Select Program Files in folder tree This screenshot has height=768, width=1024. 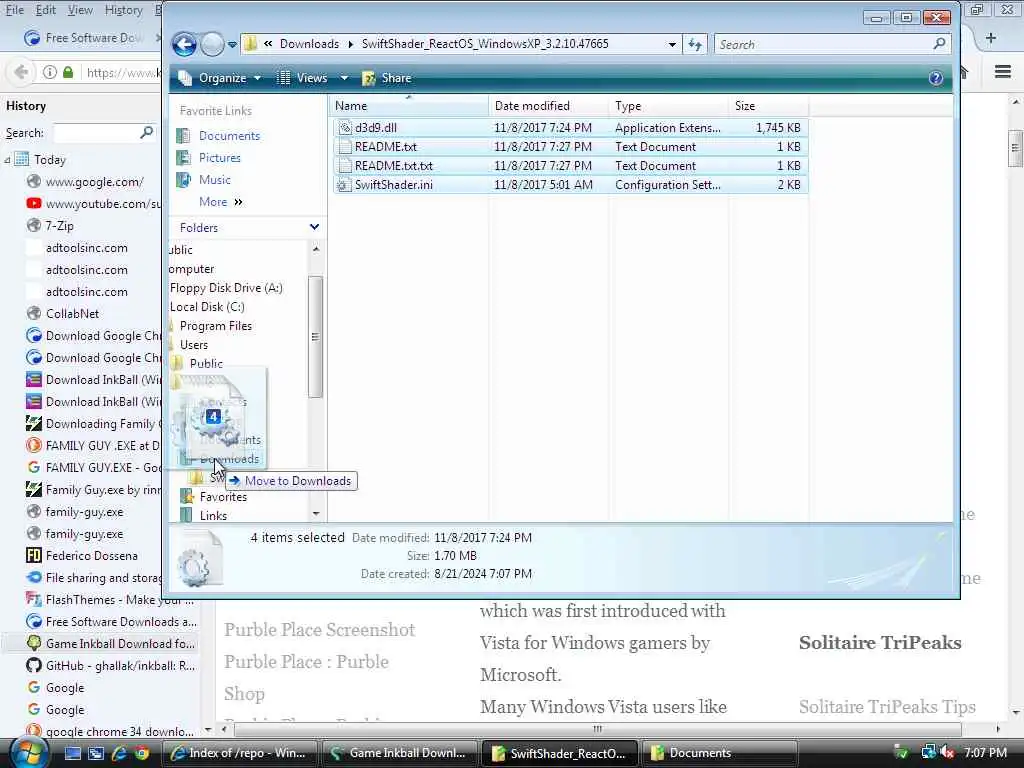tap(216, 326)
